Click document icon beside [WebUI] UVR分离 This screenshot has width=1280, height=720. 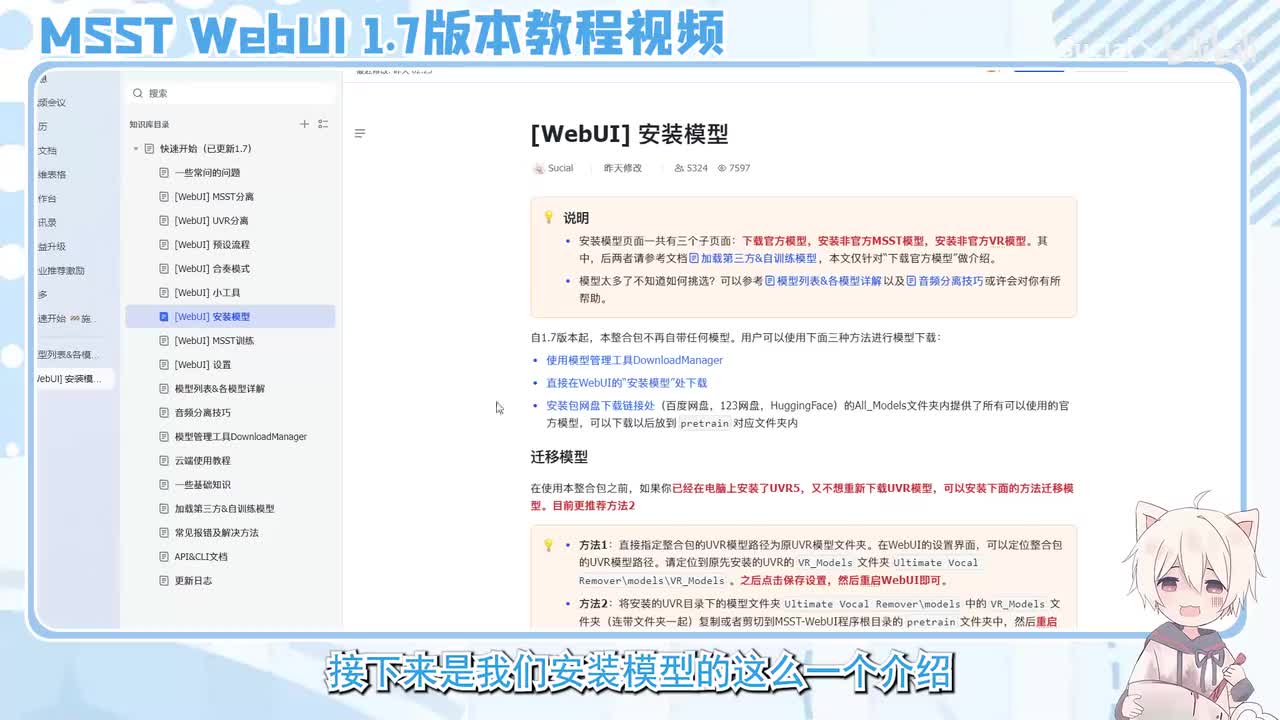tap(164, 221)
